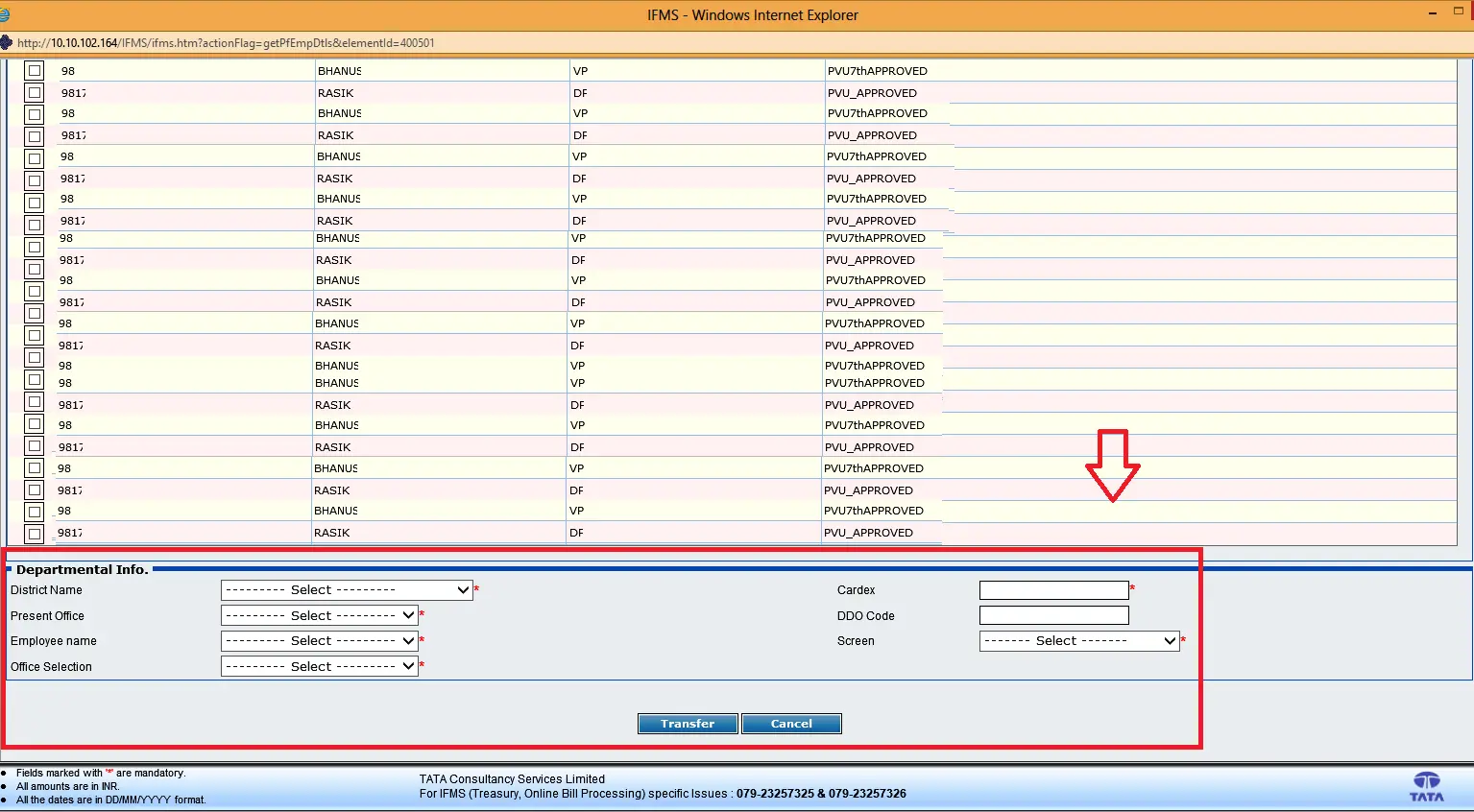Screen dimensions: 1474x812
Task: Click the 'Office Selection' label
Action: (x=51, y=667)
